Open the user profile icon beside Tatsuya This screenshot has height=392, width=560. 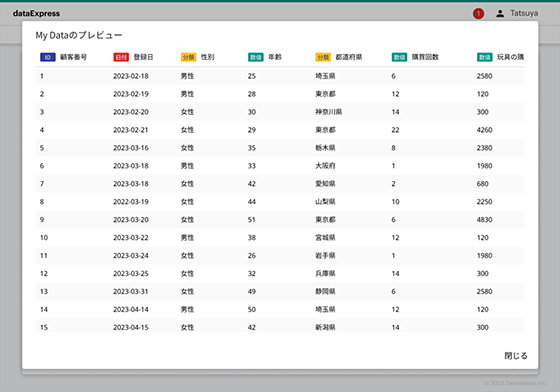(x=500, y=14)
